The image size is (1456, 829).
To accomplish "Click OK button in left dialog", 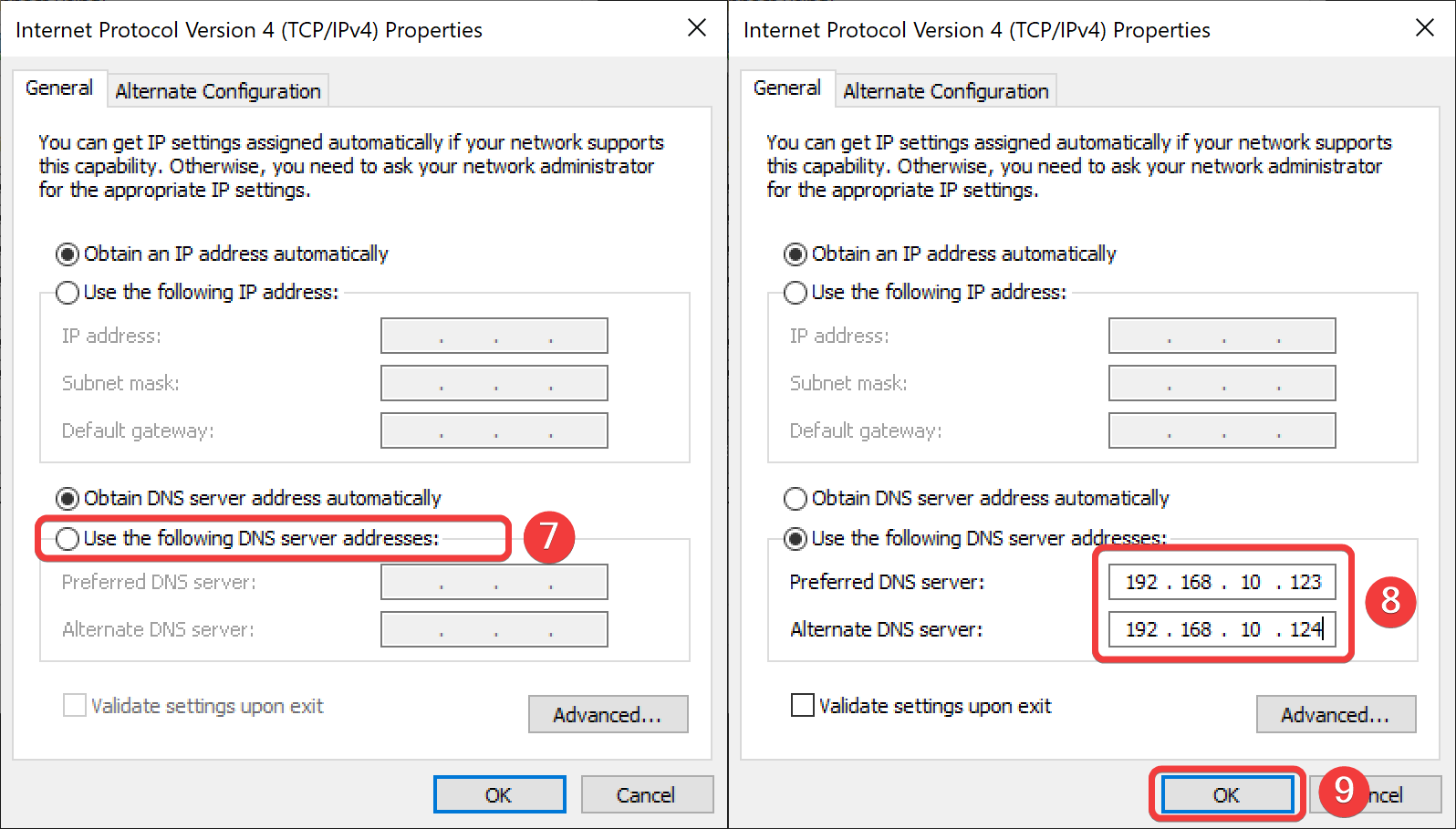I will [499, 795].
